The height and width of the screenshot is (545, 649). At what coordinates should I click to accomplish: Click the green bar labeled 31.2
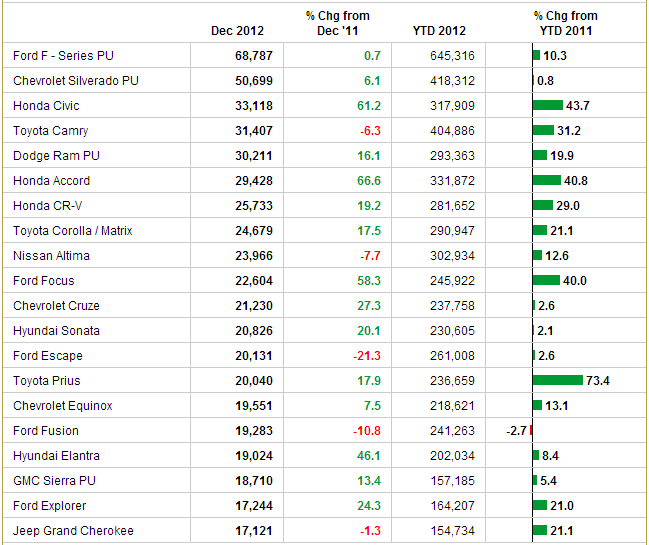click(x=543, y=130)
